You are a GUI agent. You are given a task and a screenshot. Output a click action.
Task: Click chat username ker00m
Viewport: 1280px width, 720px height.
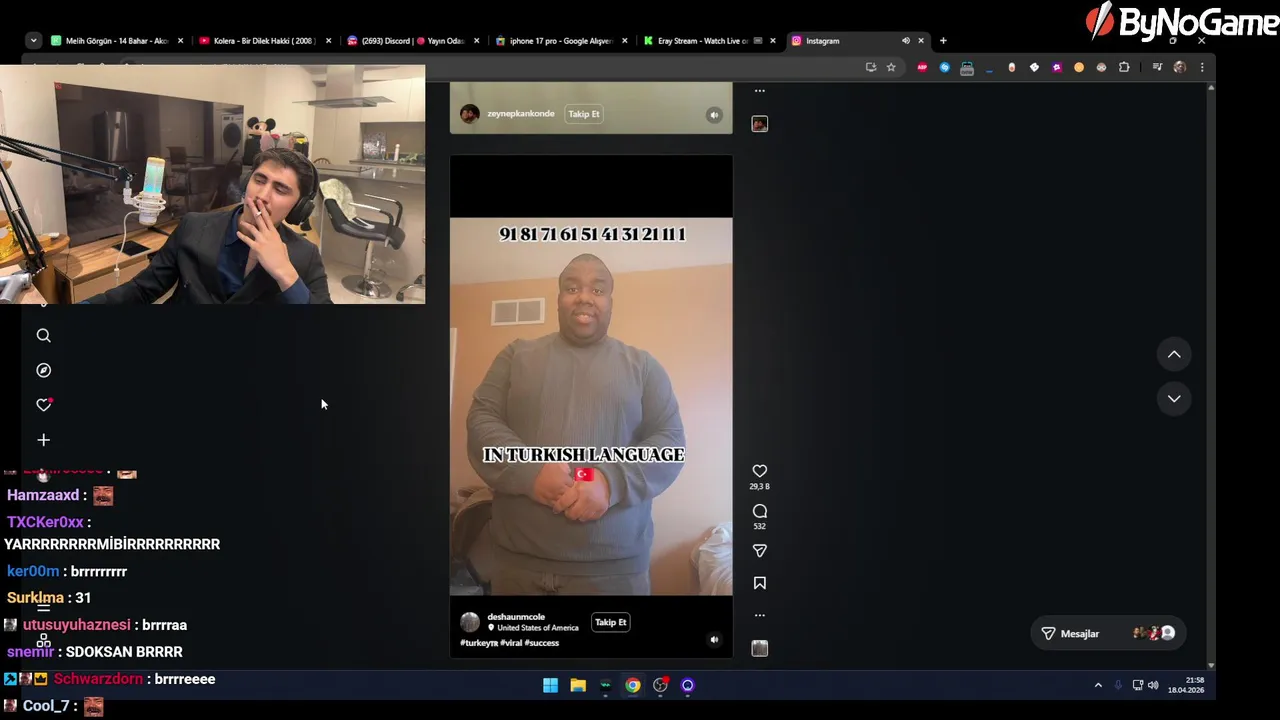coord(33,571)
